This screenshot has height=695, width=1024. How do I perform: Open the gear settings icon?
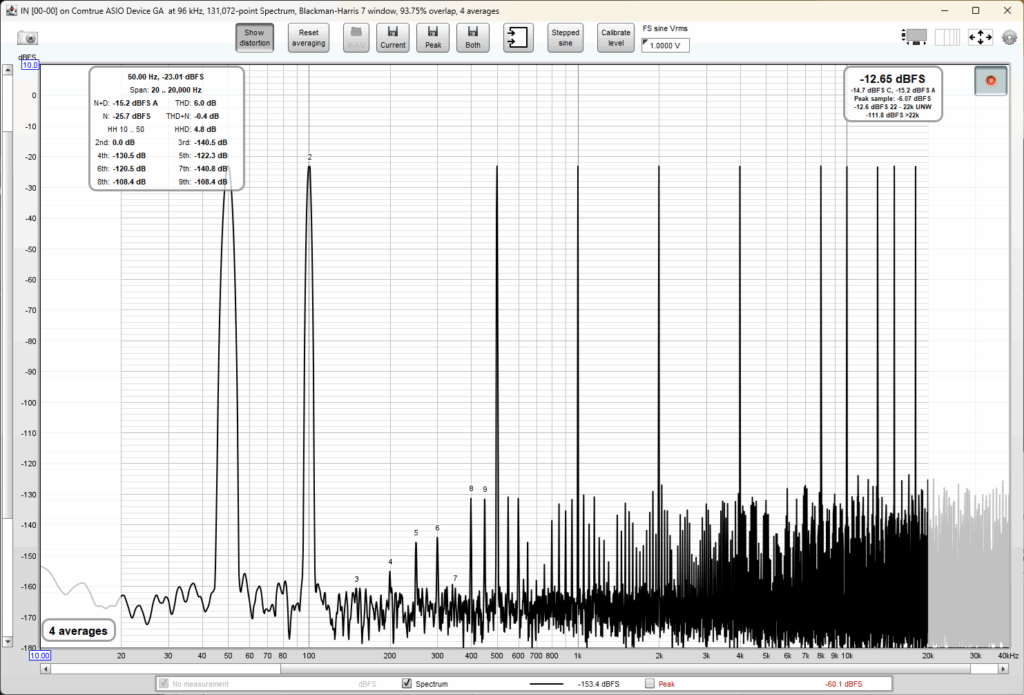pyautogui.click(x=1010, y=37)
